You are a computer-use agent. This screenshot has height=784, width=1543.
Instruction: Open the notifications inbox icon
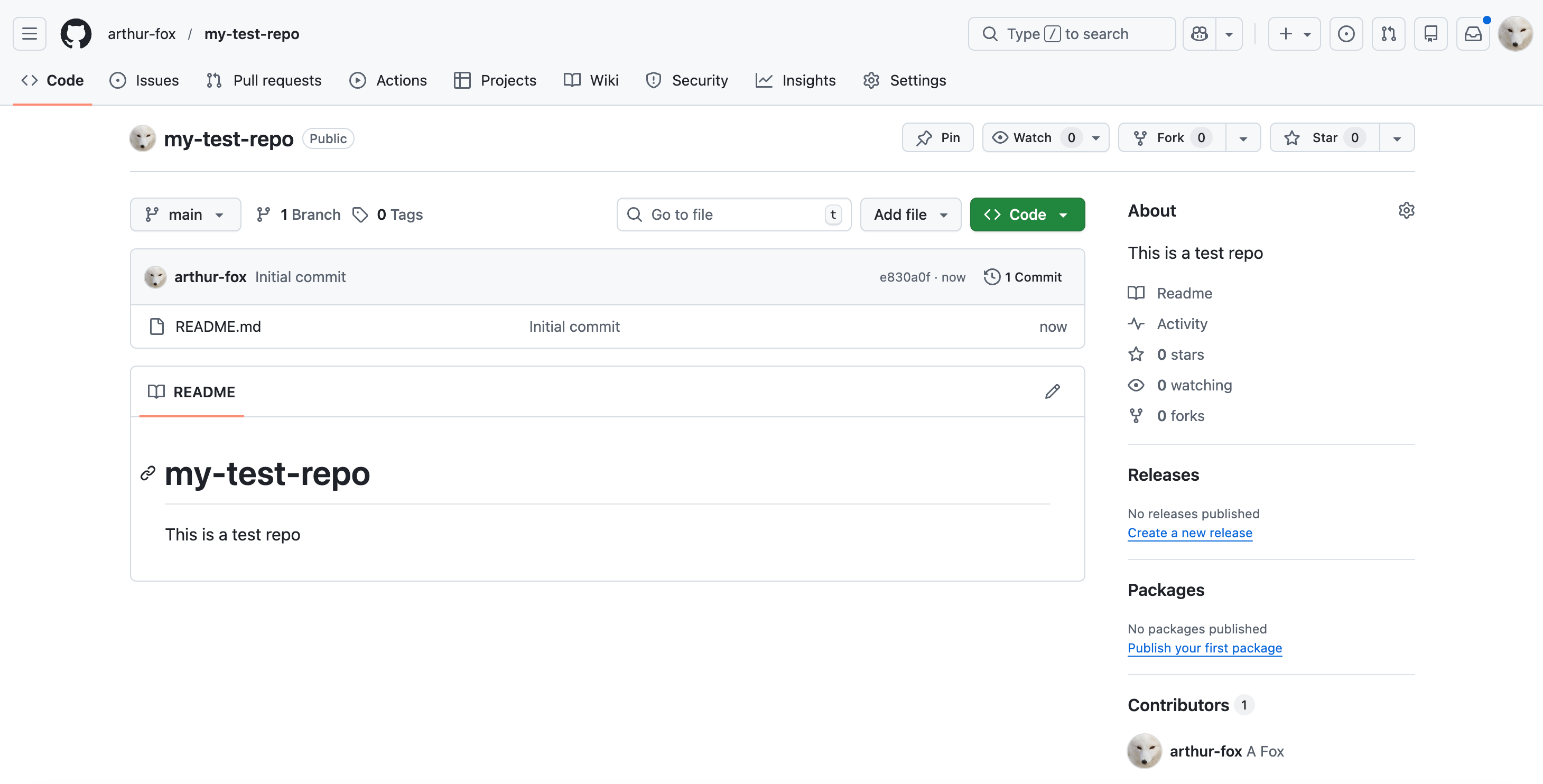[1473, 34]
